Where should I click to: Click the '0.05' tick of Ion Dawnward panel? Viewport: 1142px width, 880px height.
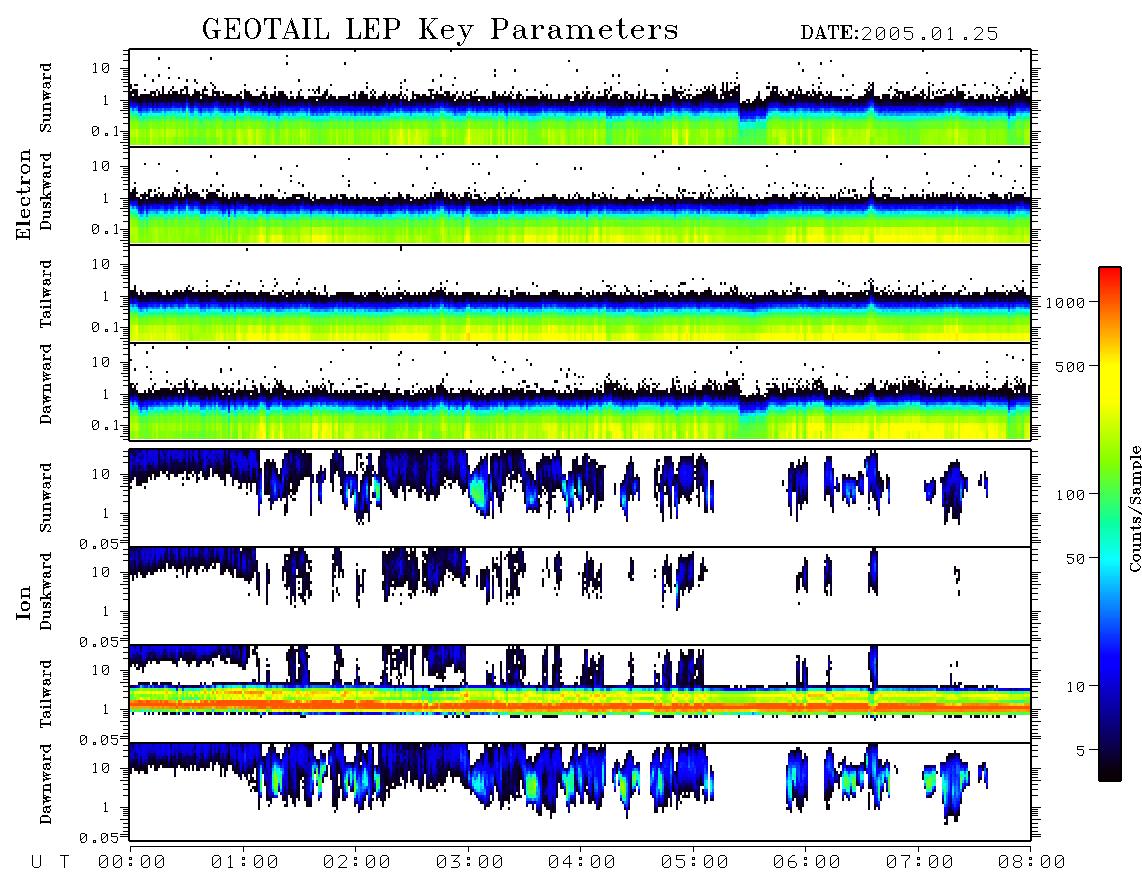pos(99,838)
